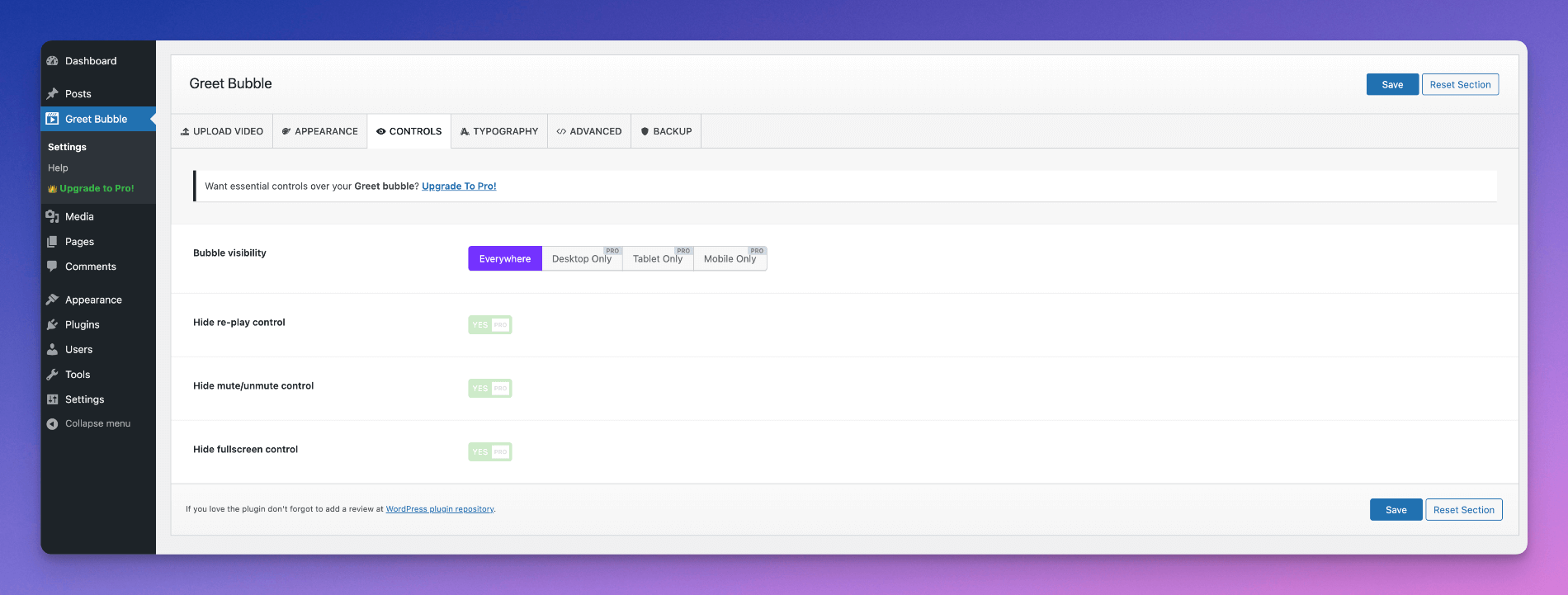Viewport: 1568px width, 595px height.
Task: Click the Hide fullscreen control label
Action: coord(245,449)
